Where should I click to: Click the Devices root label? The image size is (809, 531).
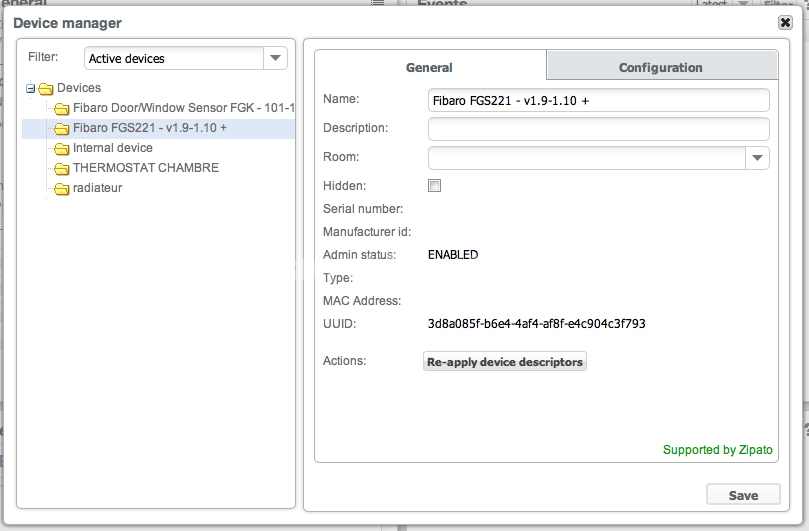point(79,88)
